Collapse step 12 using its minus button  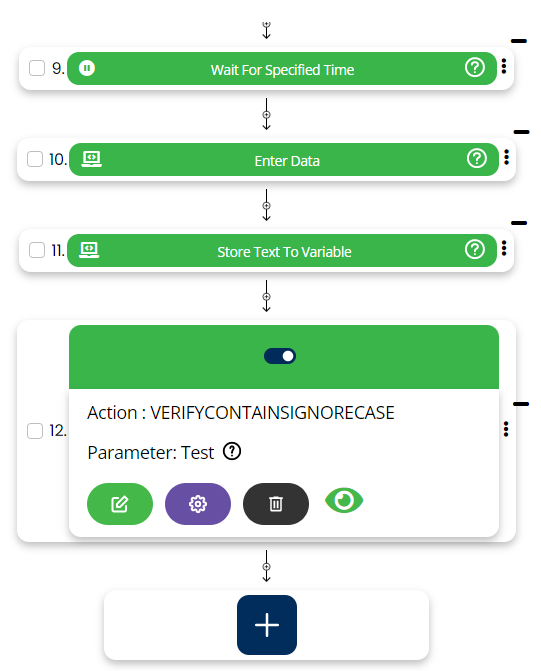click(521, 404)
